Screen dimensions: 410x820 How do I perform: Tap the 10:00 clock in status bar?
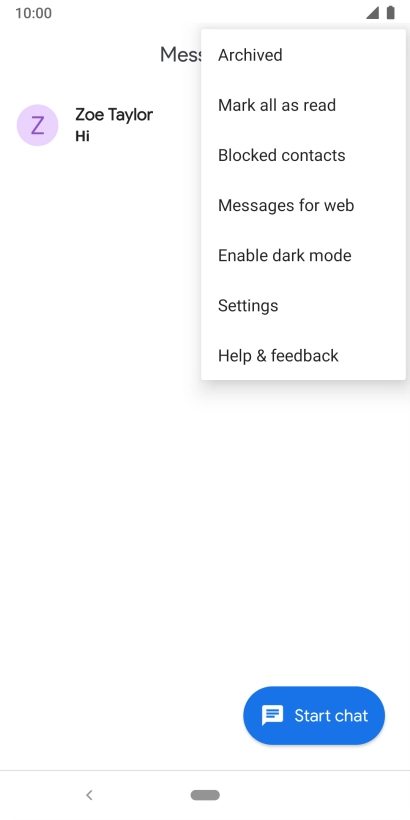coord(33,13)
